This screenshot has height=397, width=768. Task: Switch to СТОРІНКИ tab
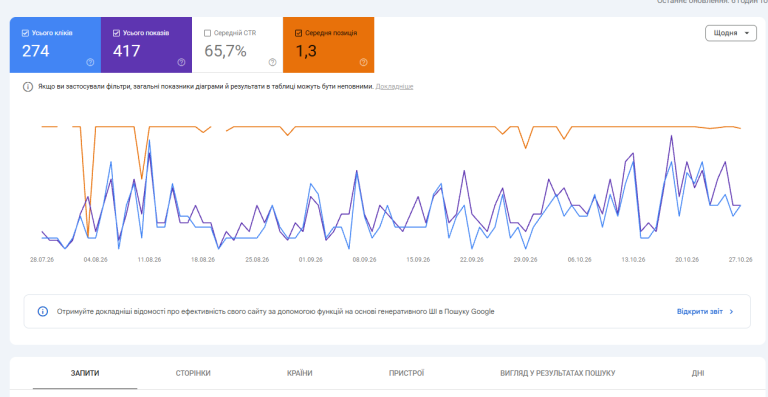(193, 374)
